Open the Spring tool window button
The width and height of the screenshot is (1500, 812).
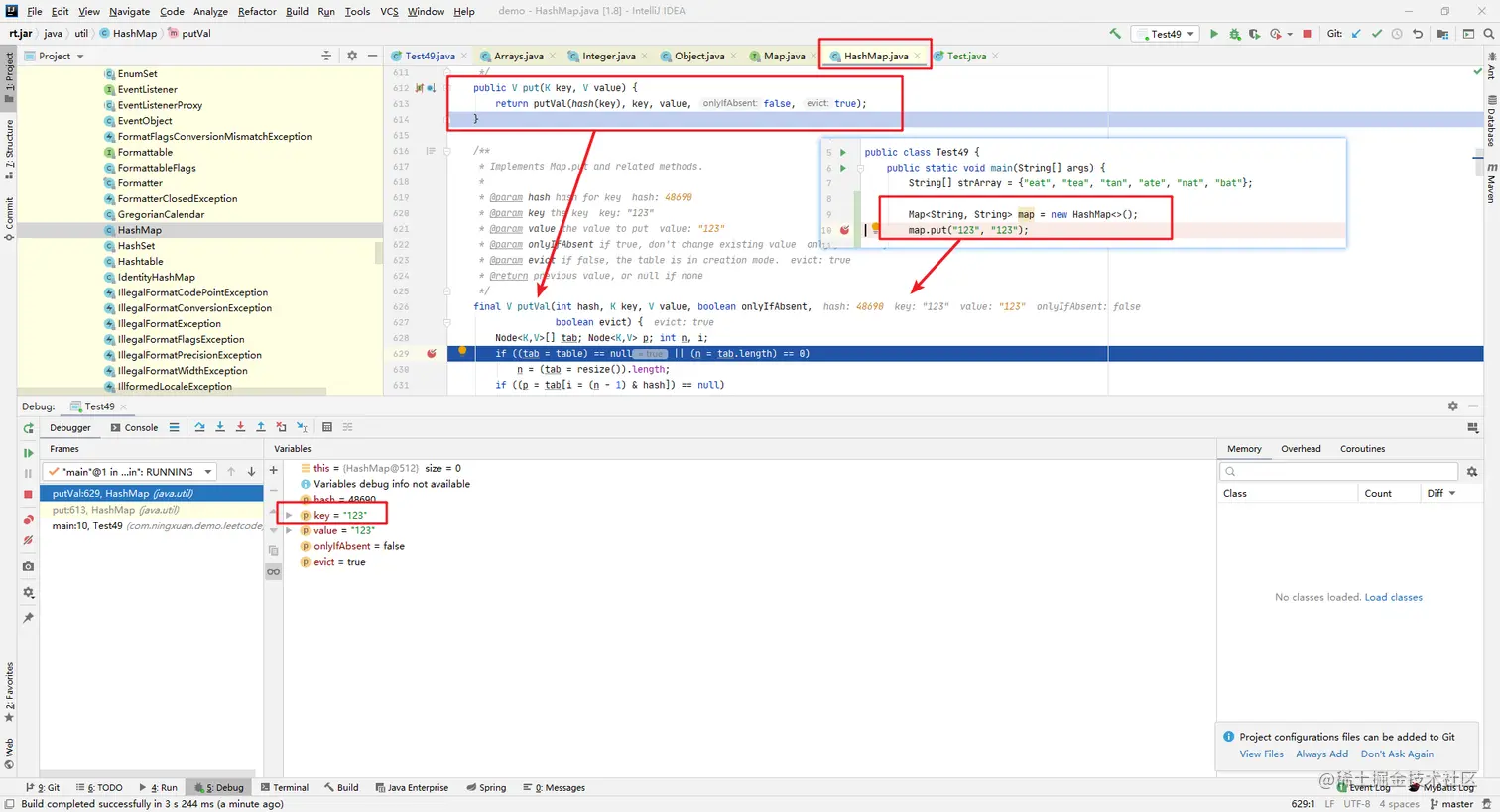tap(486, 787)
